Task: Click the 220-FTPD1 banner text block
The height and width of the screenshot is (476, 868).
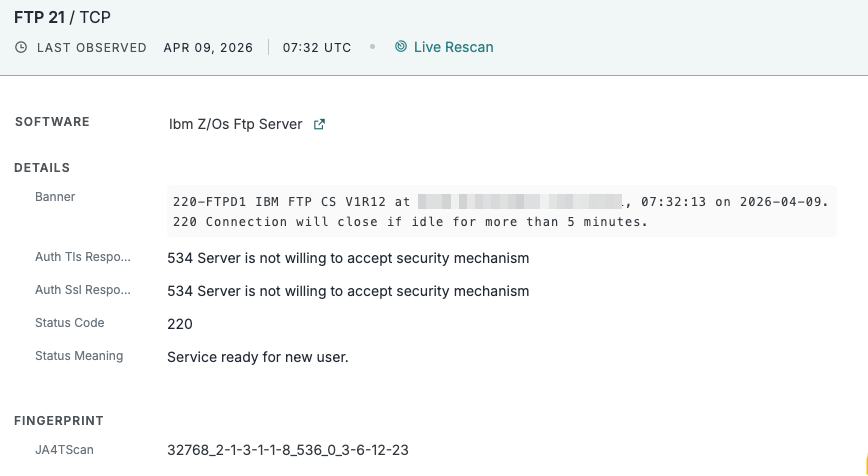Action: (500, 211)
